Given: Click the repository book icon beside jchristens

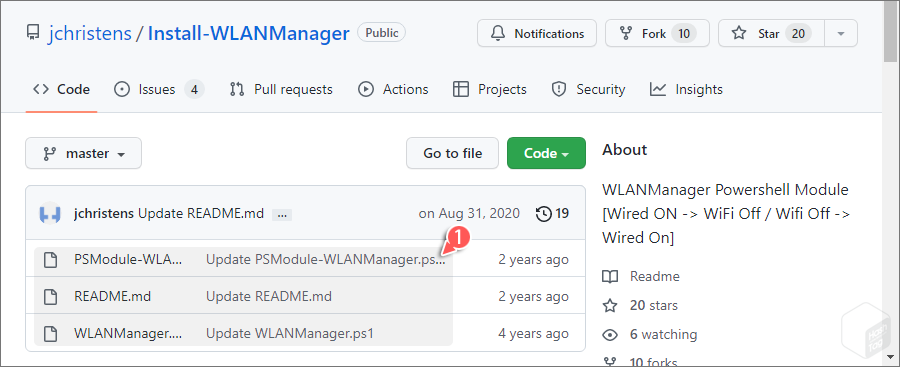Looking at the screenshot, I should (x=33, y=33).
